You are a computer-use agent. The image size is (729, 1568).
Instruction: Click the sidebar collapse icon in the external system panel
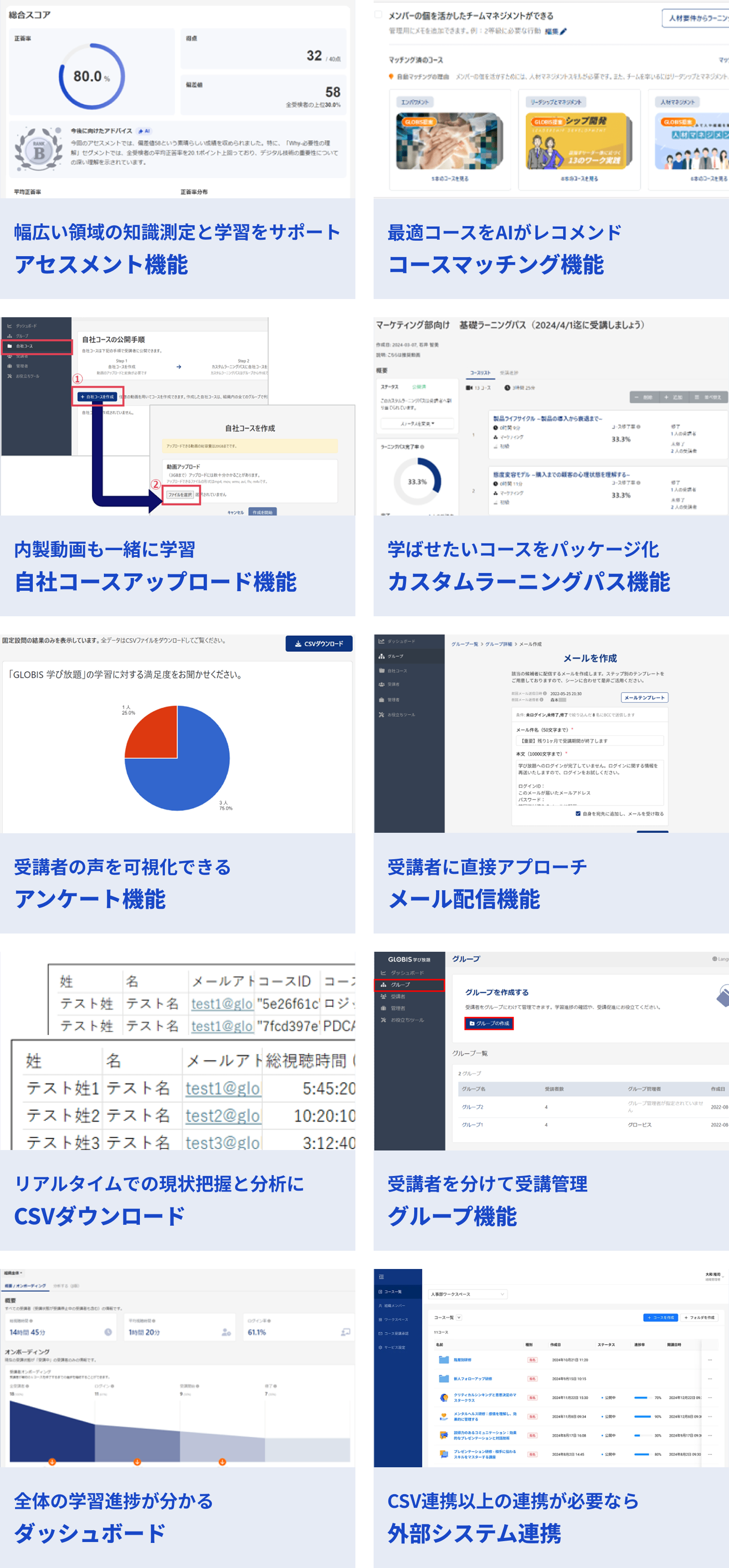coord(381,1276)
